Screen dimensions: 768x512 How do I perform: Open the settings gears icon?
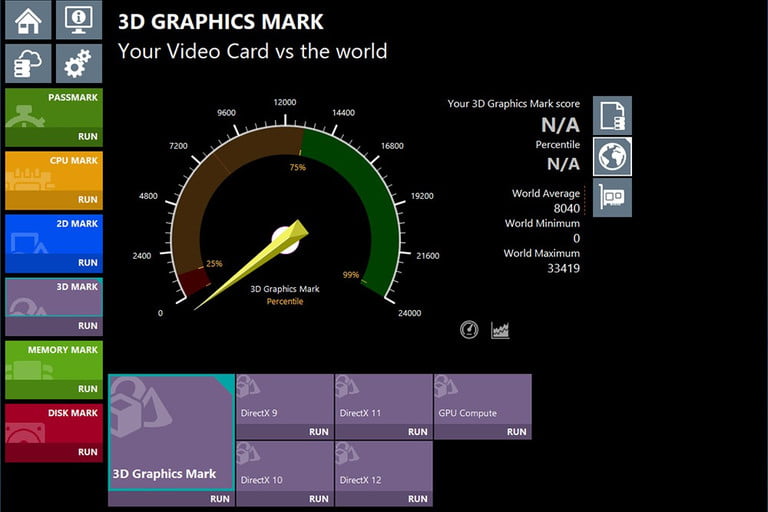click(79, 63)
